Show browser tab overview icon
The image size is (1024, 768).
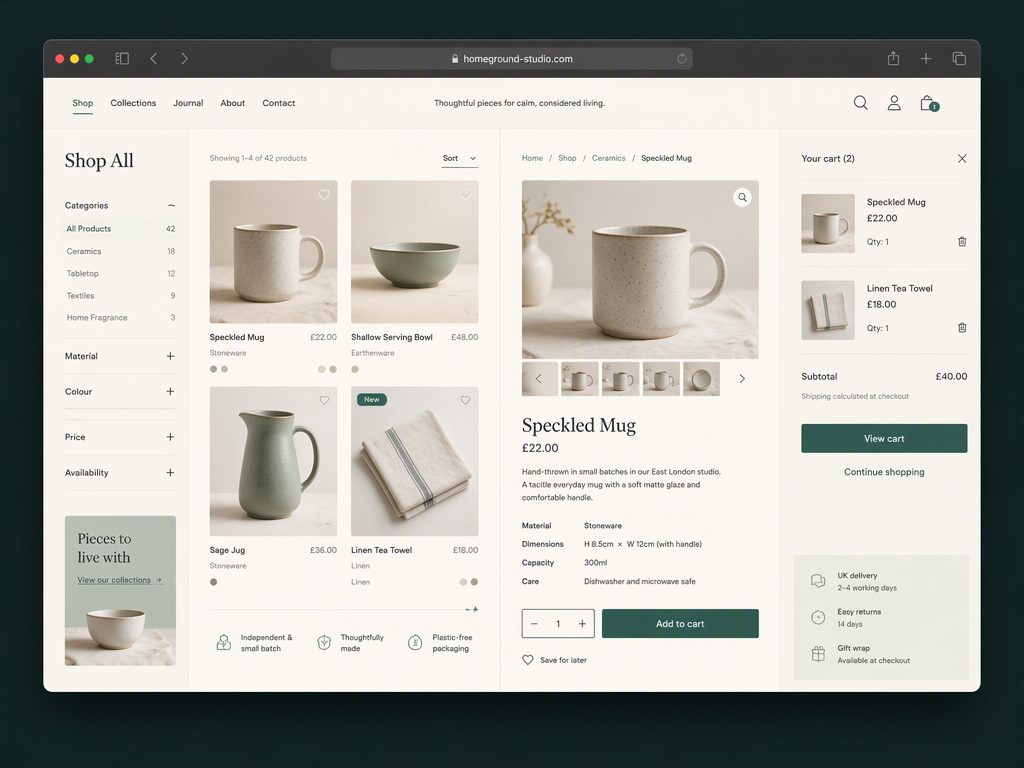point(959,59)
